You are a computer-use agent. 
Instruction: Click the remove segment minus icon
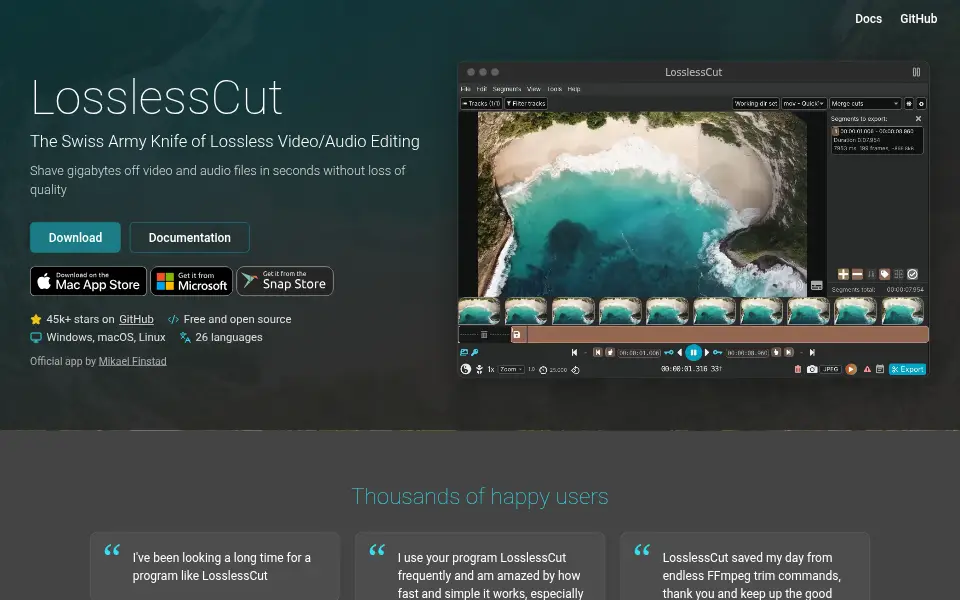click(857, 274)
